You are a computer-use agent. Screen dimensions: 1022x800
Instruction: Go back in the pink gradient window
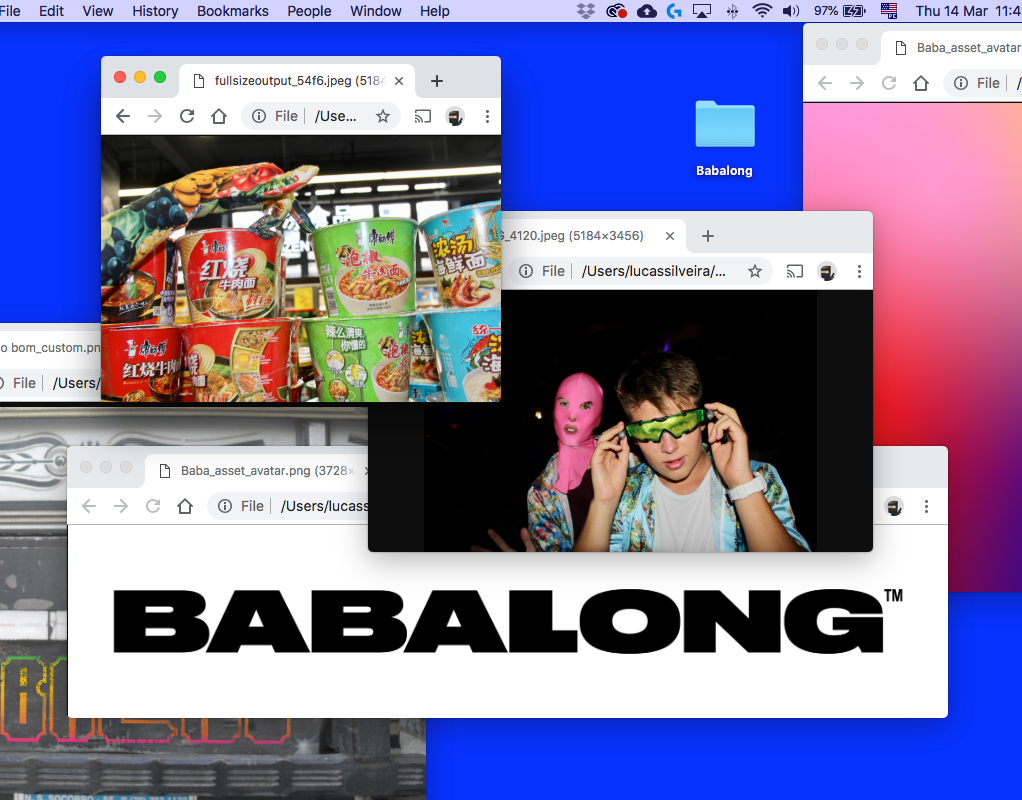(825, 83)
